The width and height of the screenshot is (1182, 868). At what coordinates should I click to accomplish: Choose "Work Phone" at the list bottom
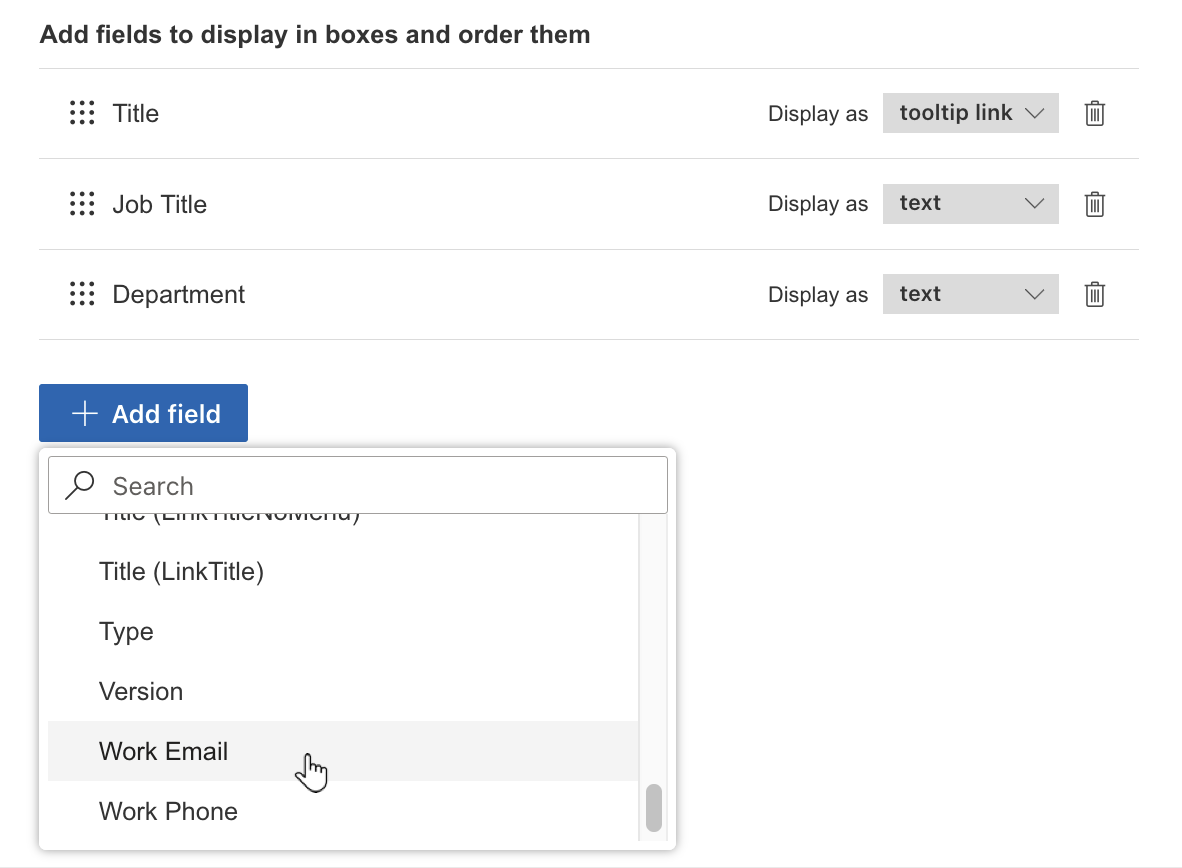pos(168,811)
